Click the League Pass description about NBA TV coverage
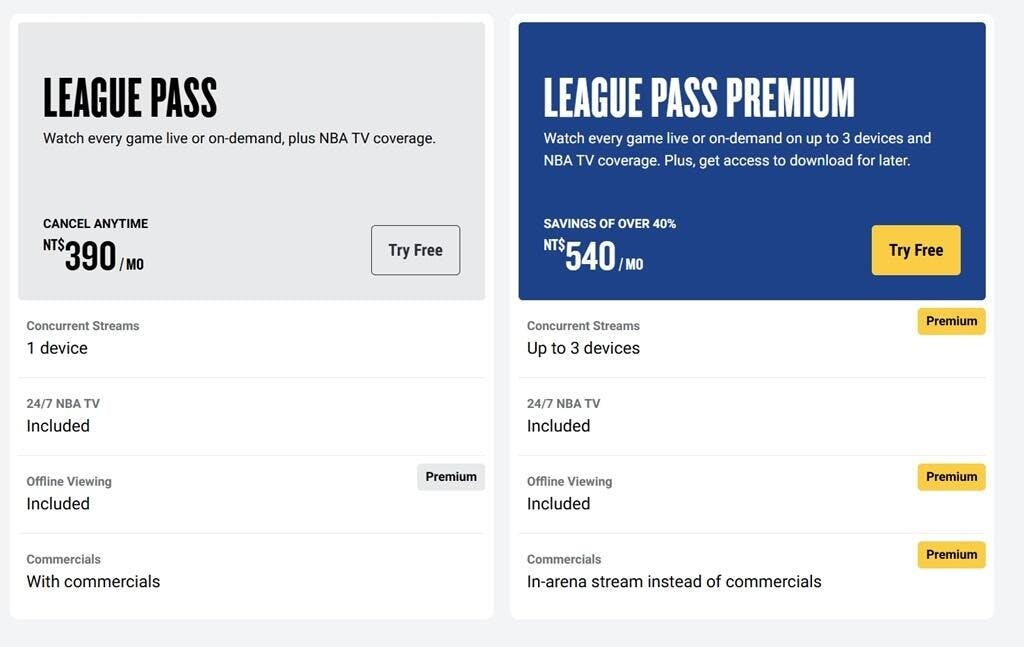 [x=239, y=139]
